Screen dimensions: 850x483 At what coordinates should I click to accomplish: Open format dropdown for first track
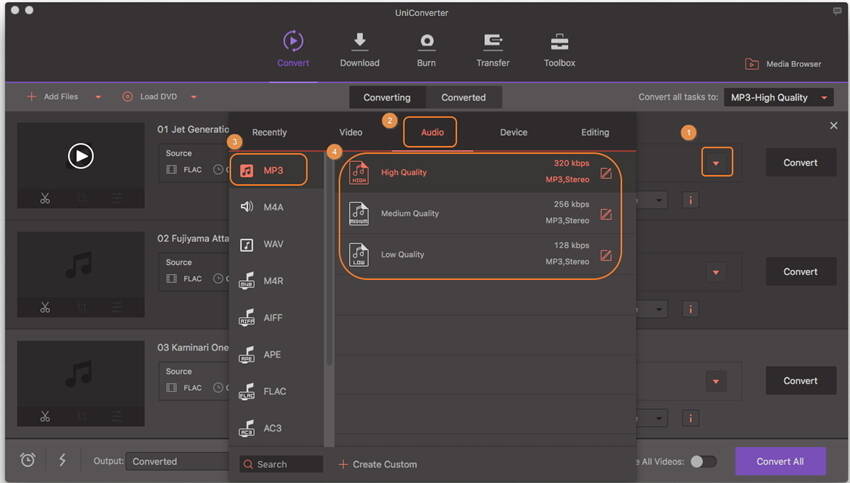[717, 162]
